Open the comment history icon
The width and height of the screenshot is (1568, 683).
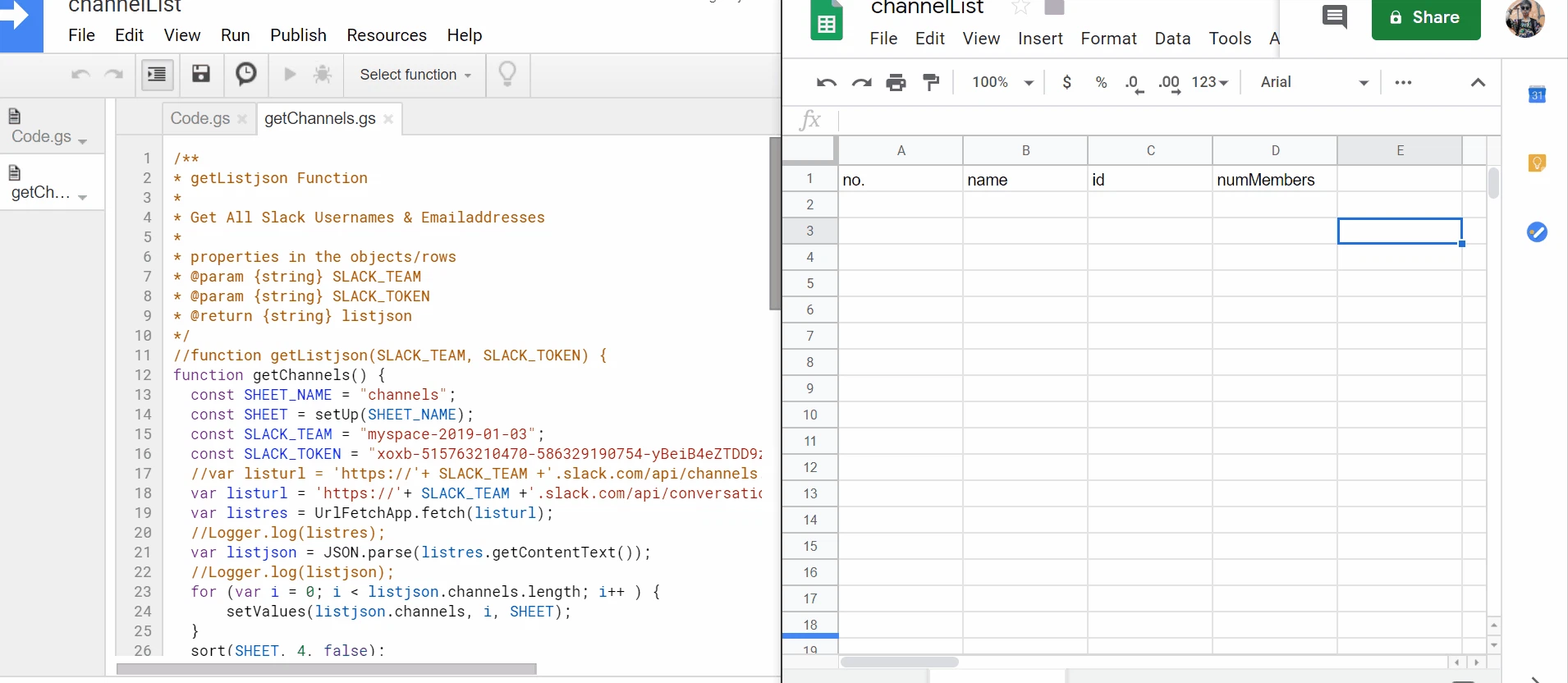pyautogui.click(x=1335, y=16)
